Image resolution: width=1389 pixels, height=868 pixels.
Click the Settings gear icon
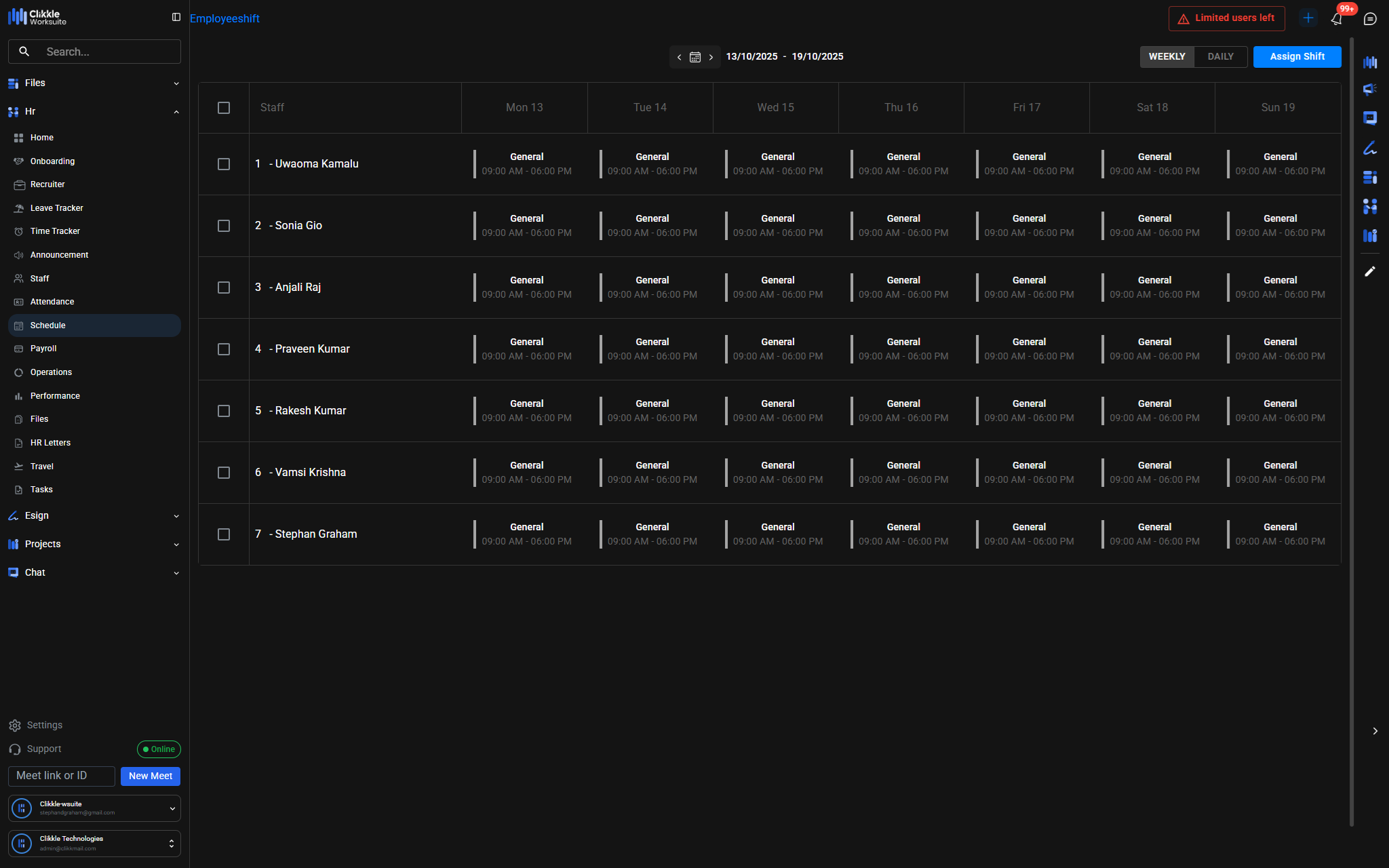coord(15,726)
